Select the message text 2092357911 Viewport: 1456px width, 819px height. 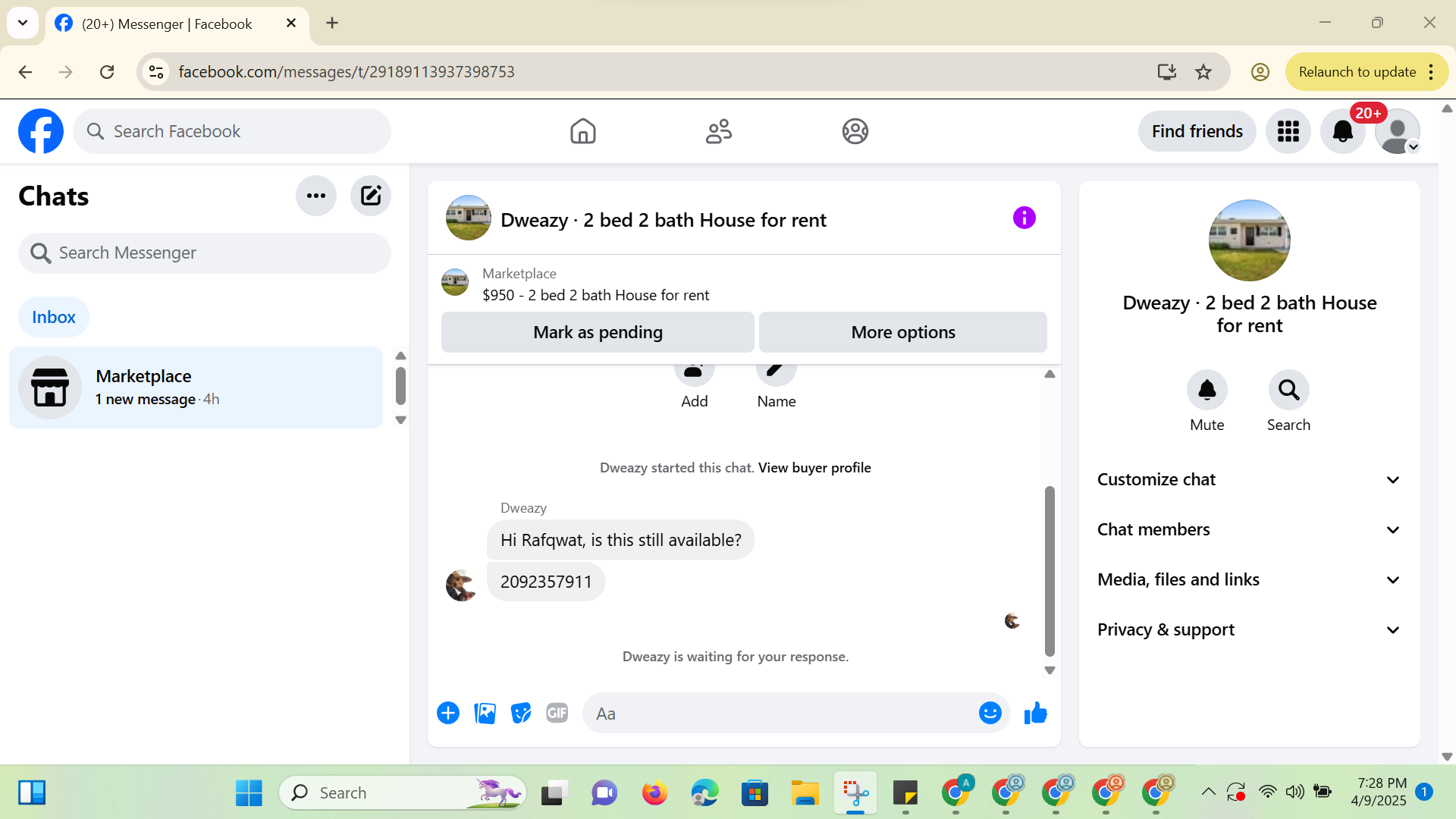point(546,582)
